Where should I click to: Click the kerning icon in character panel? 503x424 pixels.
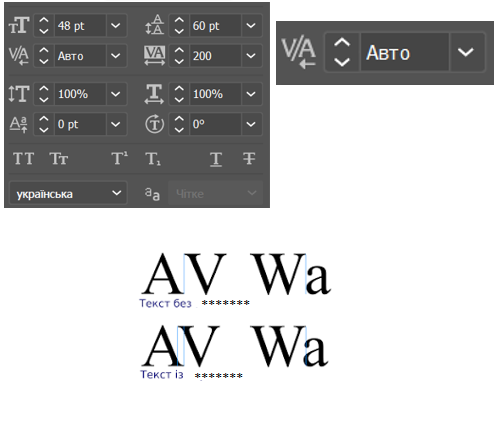pyautogui.click(x=19, y=56)
